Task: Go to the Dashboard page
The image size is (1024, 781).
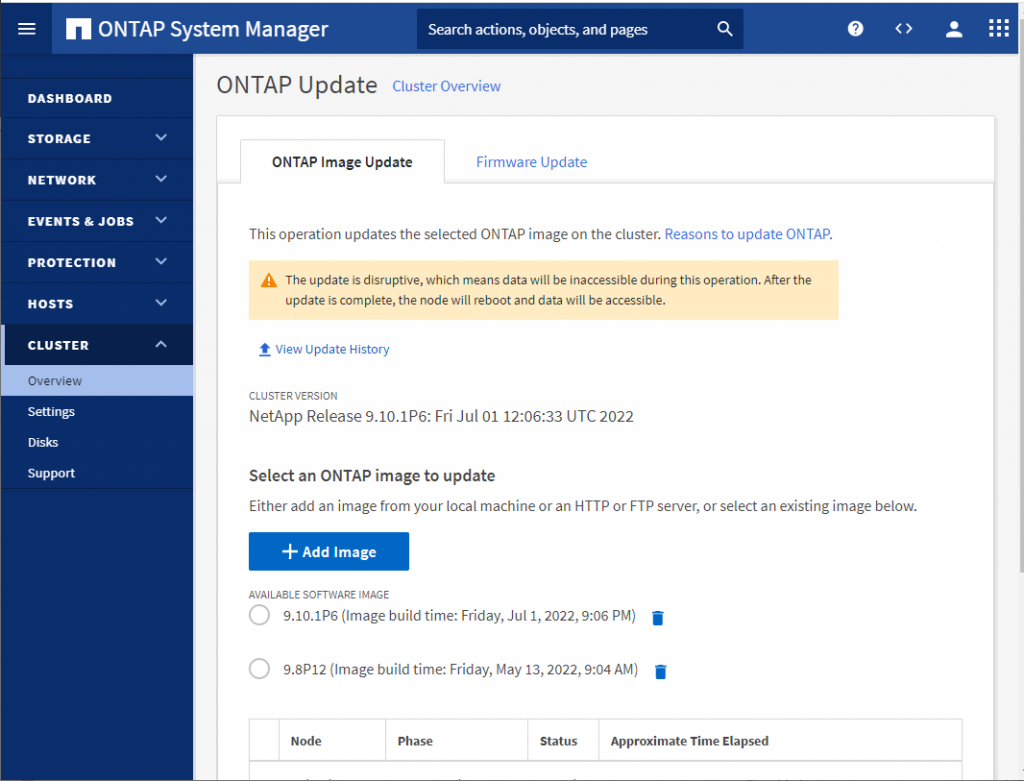Action: click(97, 98)
